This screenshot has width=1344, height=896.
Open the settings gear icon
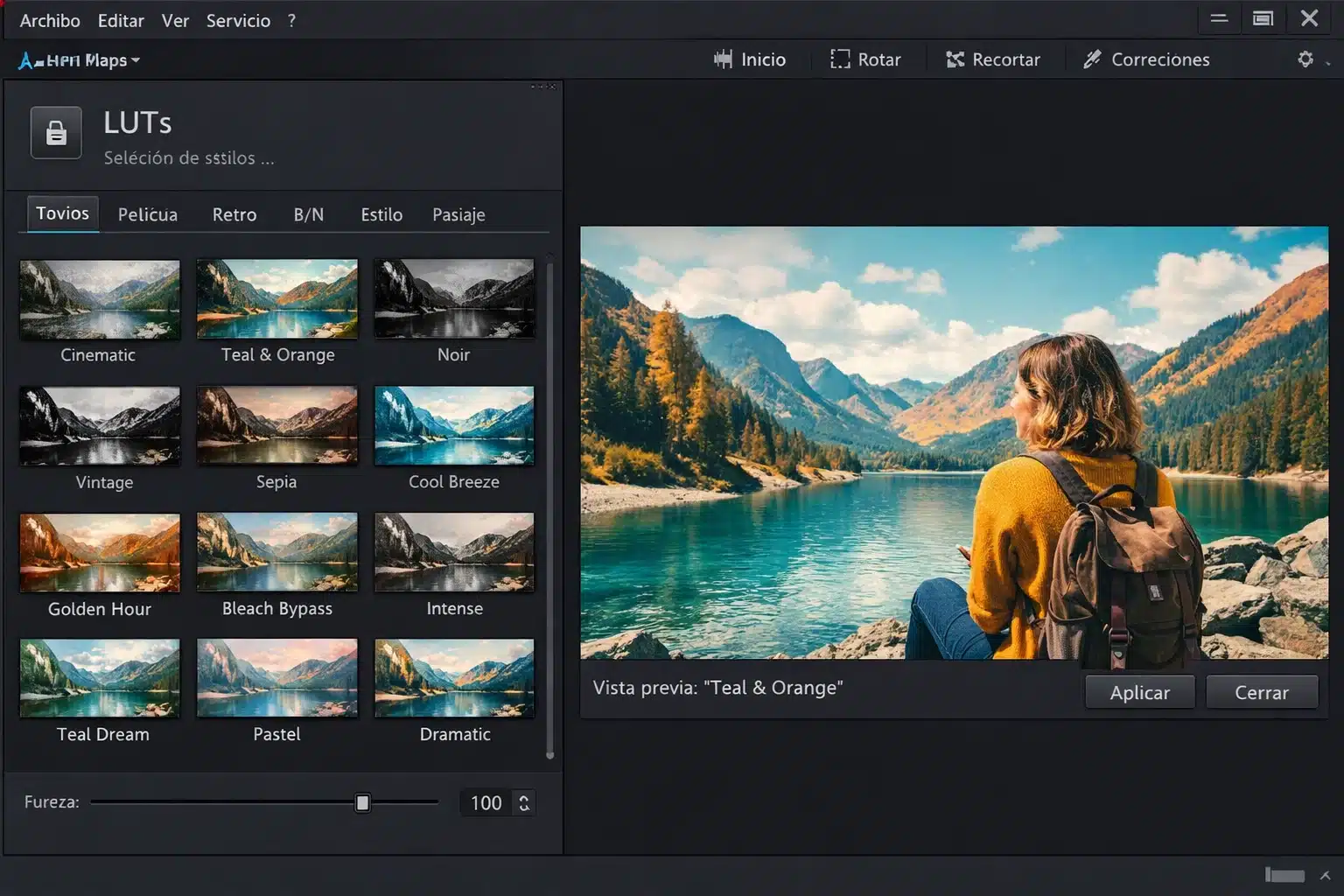1305,59
